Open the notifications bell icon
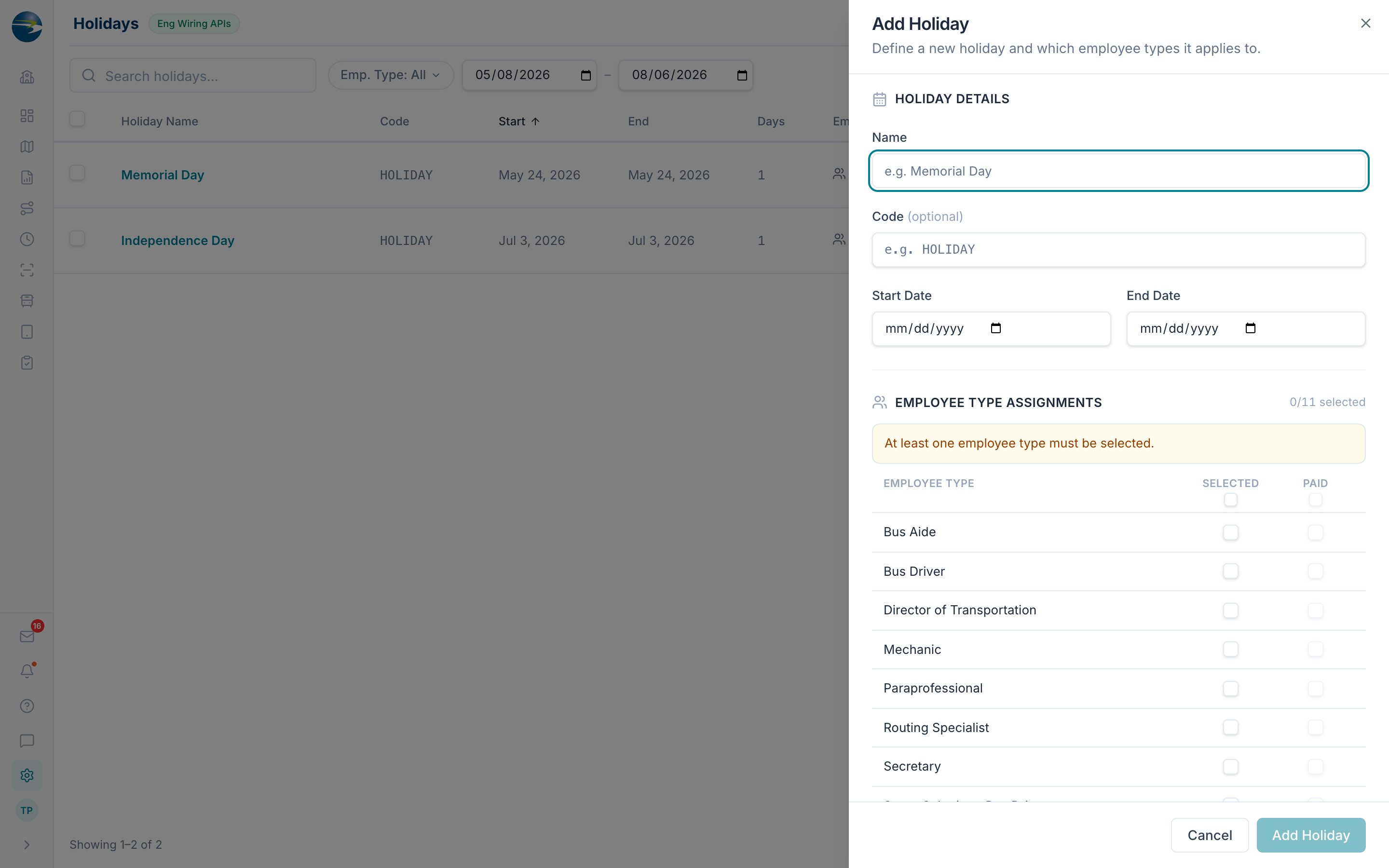Viewport: 1389px width, 868px height. click(27, 670)
